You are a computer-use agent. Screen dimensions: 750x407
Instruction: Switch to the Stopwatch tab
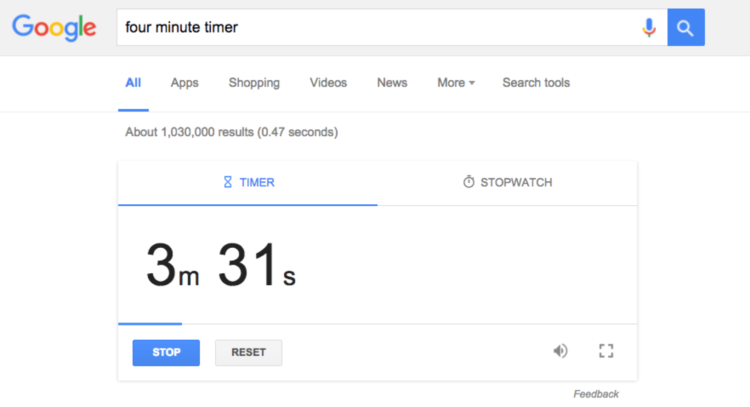tap(507, 183)
